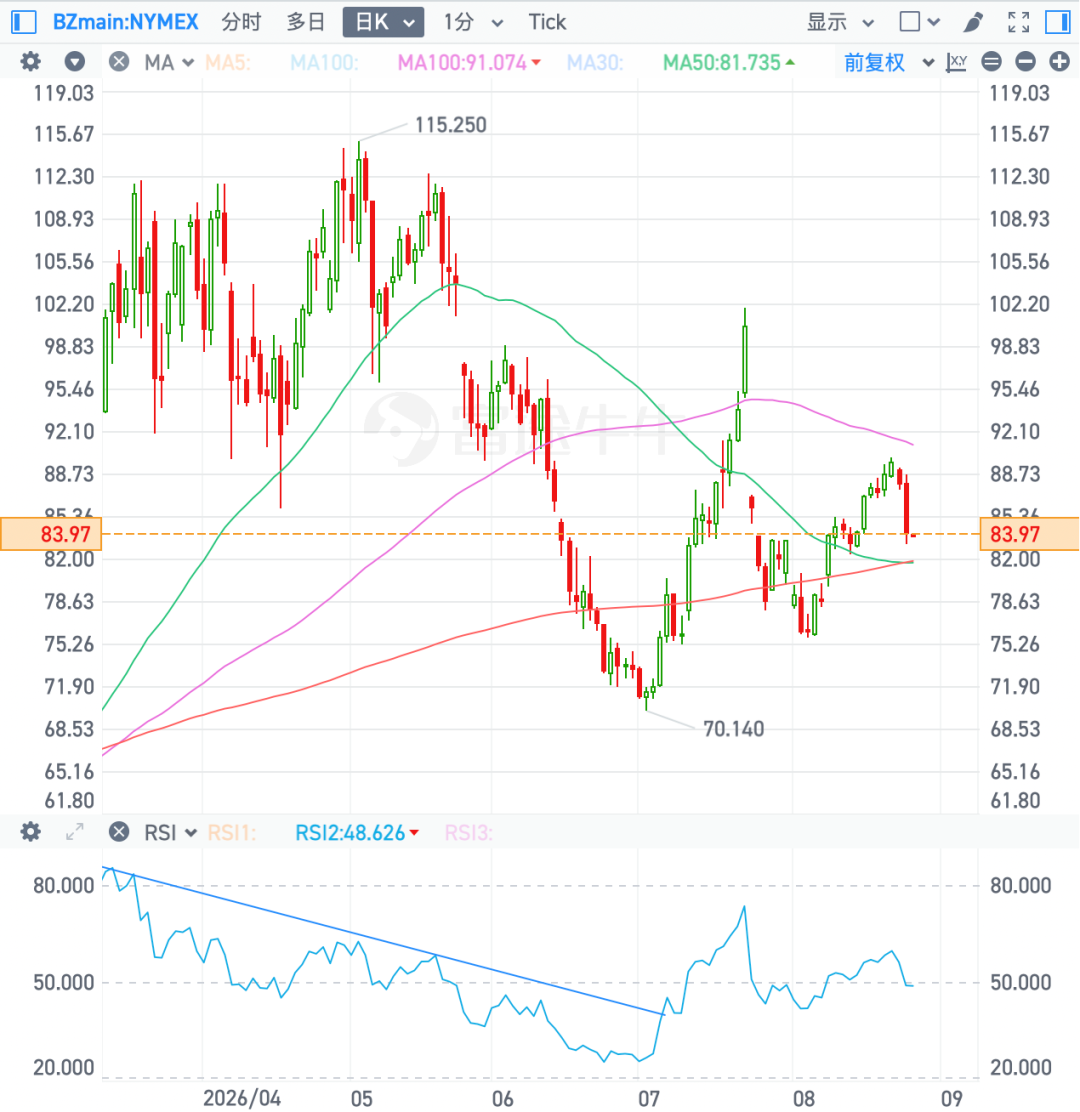This screenshot has height=1112, width=1080.
Task: Click the 115.250 high price label
Action: [x=450, y=125]
